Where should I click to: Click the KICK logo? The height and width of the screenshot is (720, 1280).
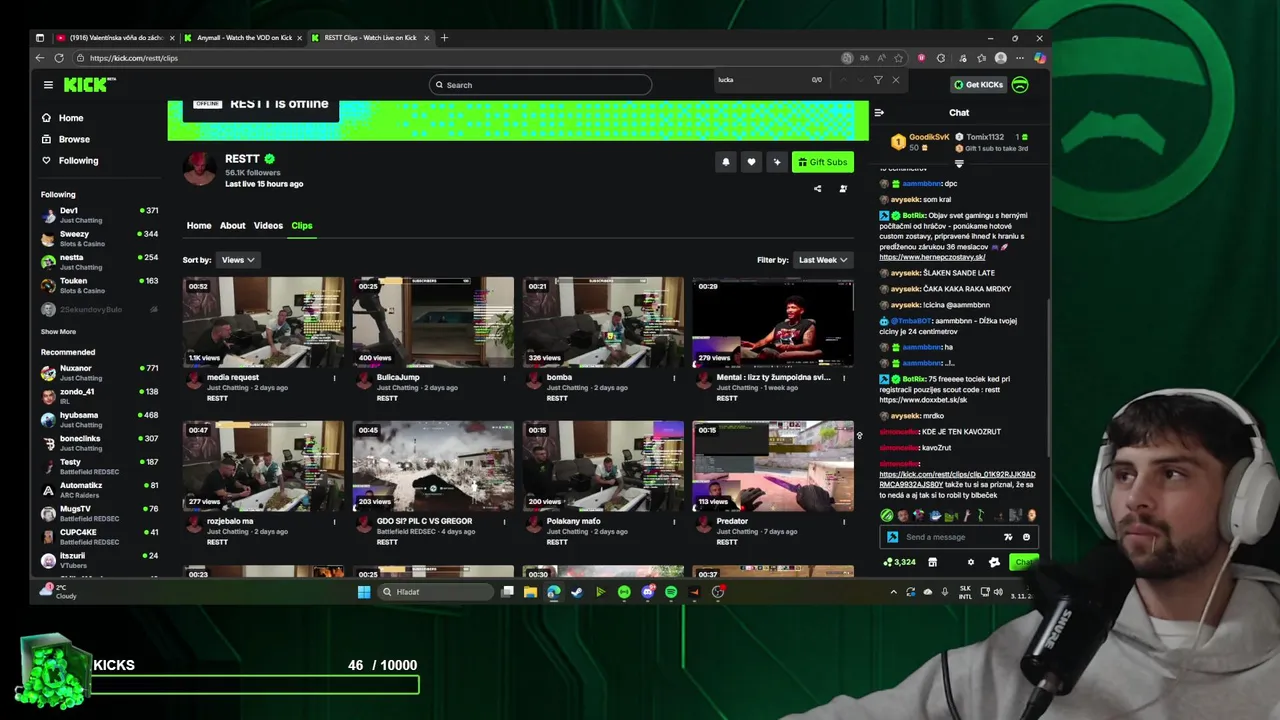89,85
